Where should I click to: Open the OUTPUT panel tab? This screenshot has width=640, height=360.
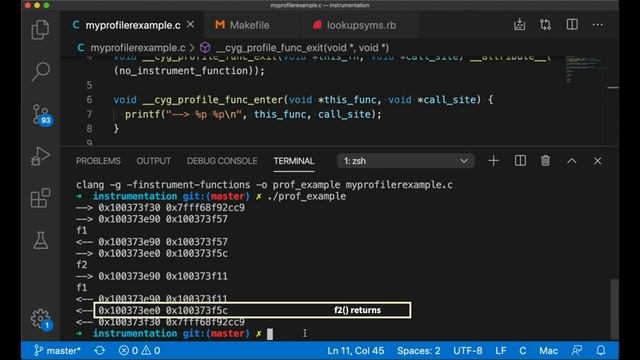[153, 161]
